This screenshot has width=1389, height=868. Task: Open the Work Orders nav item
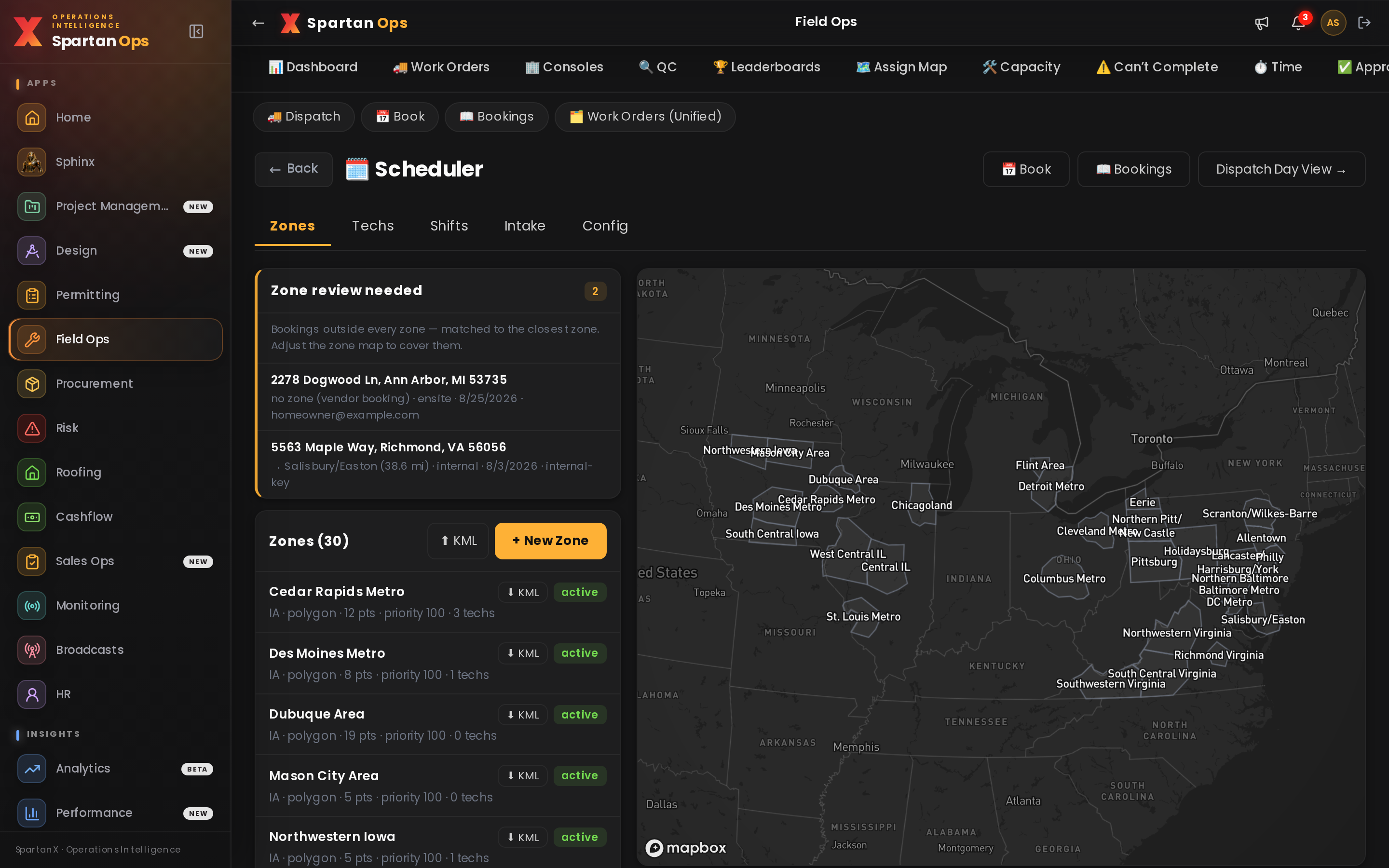[x=441, y=67]
